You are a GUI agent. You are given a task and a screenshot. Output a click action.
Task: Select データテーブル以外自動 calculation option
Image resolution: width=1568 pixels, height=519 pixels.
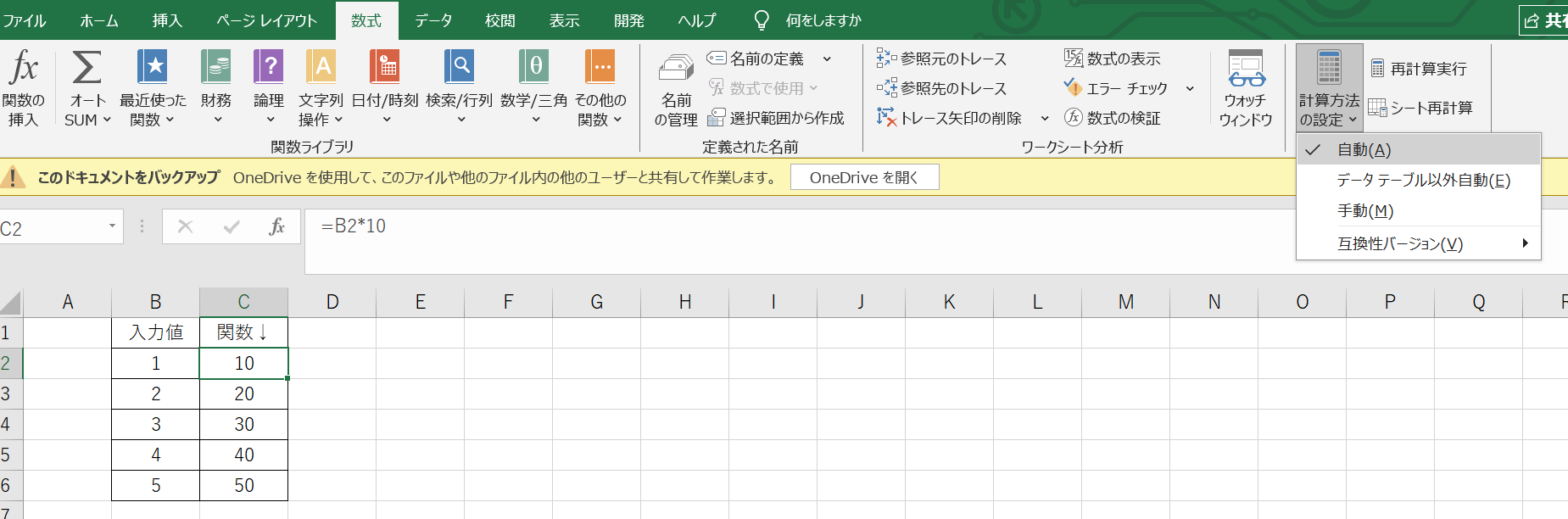(1423, 181)
